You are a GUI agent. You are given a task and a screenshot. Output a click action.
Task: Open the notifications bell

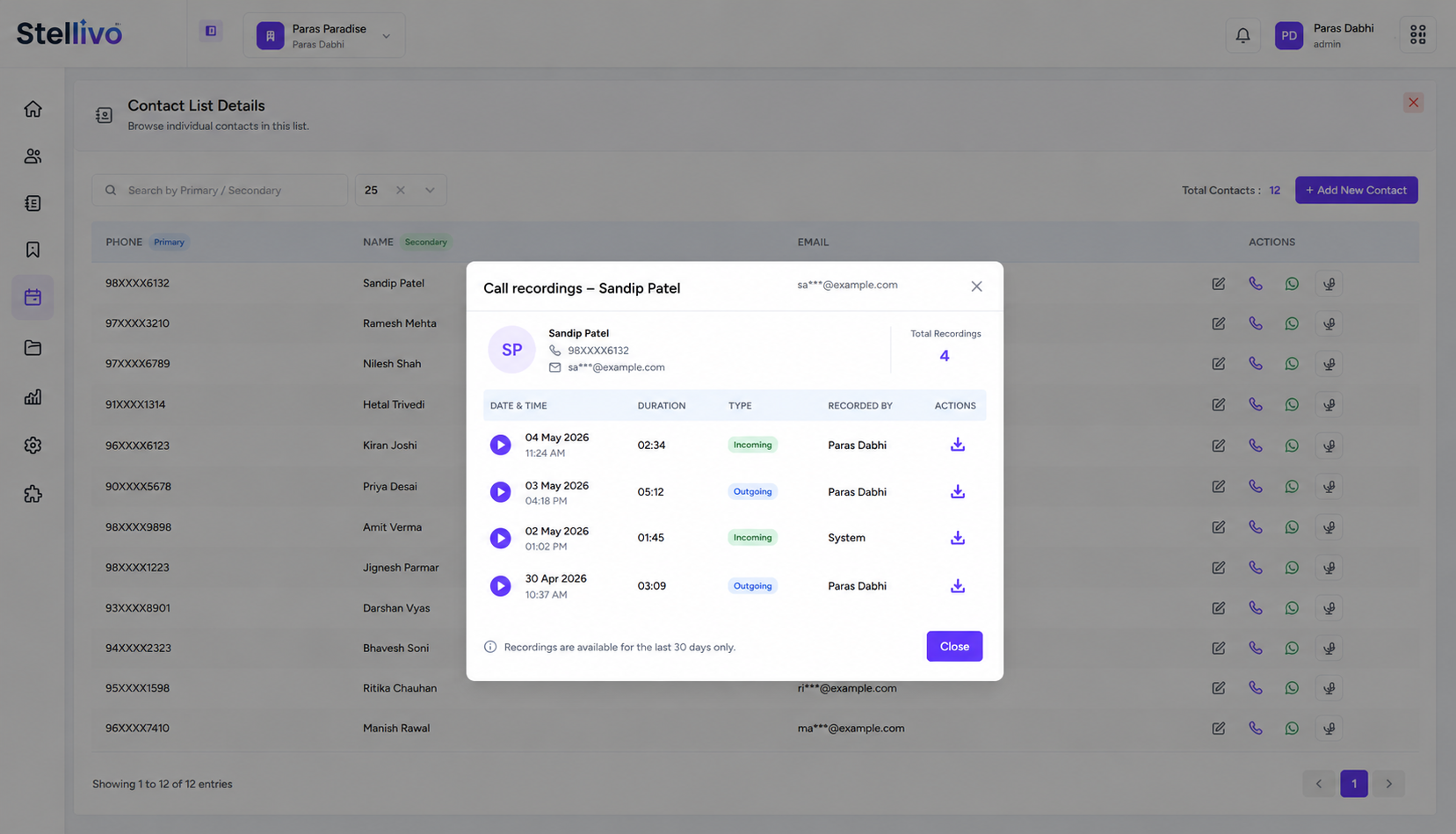point(1242,35)
